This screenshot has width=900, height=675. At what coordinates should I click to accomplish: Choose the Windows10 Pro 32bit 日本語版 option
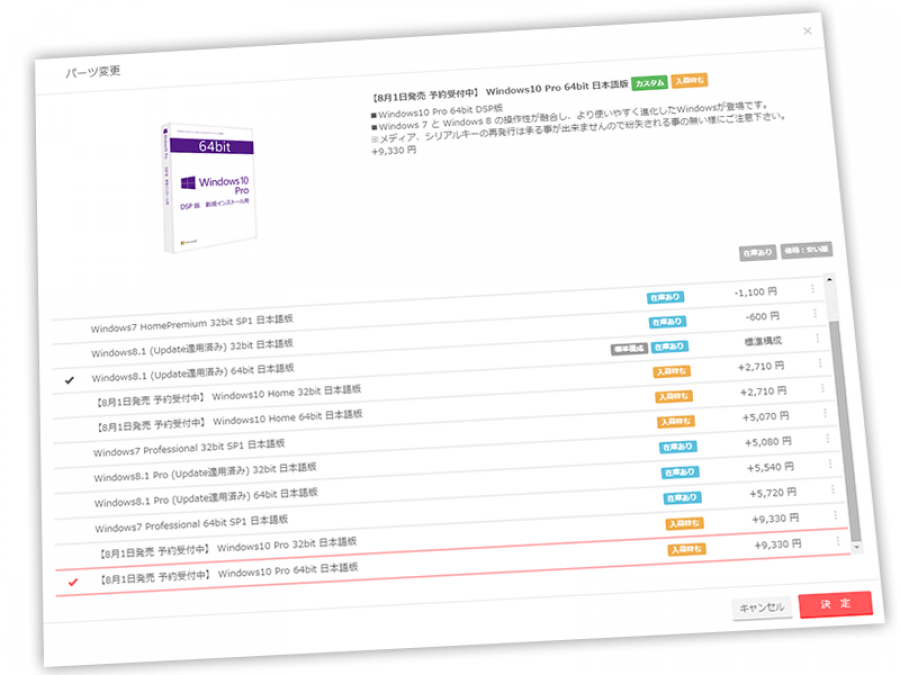[228, 548]
